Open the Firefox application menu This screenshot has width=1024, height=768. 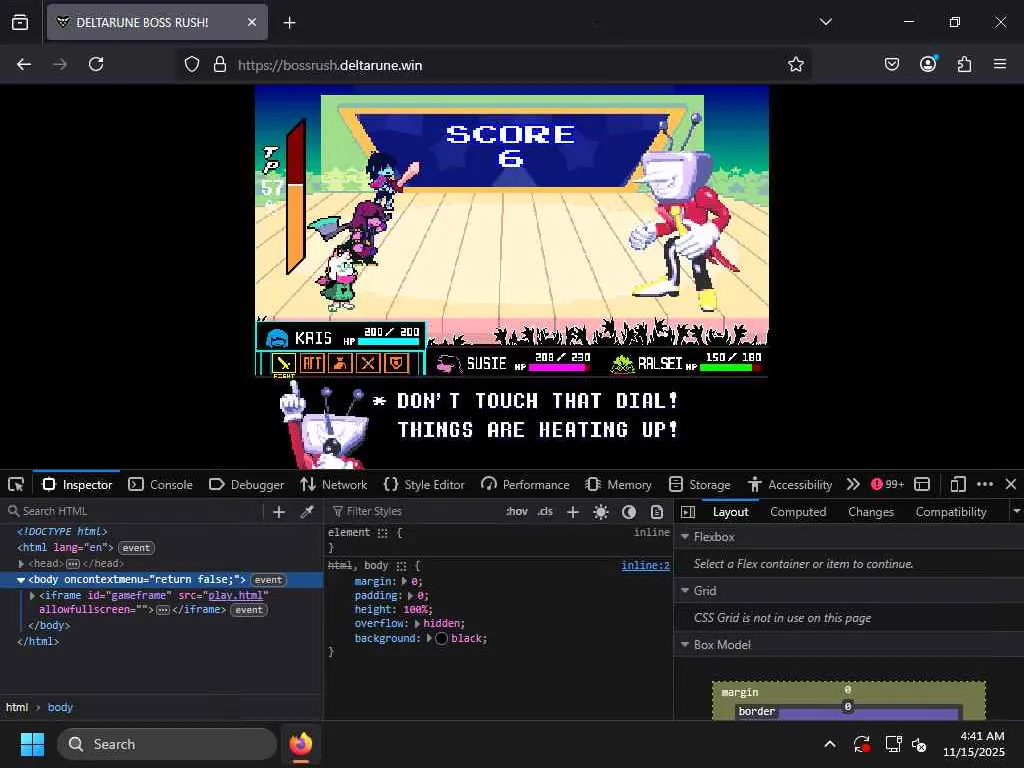coord(1000,64)
